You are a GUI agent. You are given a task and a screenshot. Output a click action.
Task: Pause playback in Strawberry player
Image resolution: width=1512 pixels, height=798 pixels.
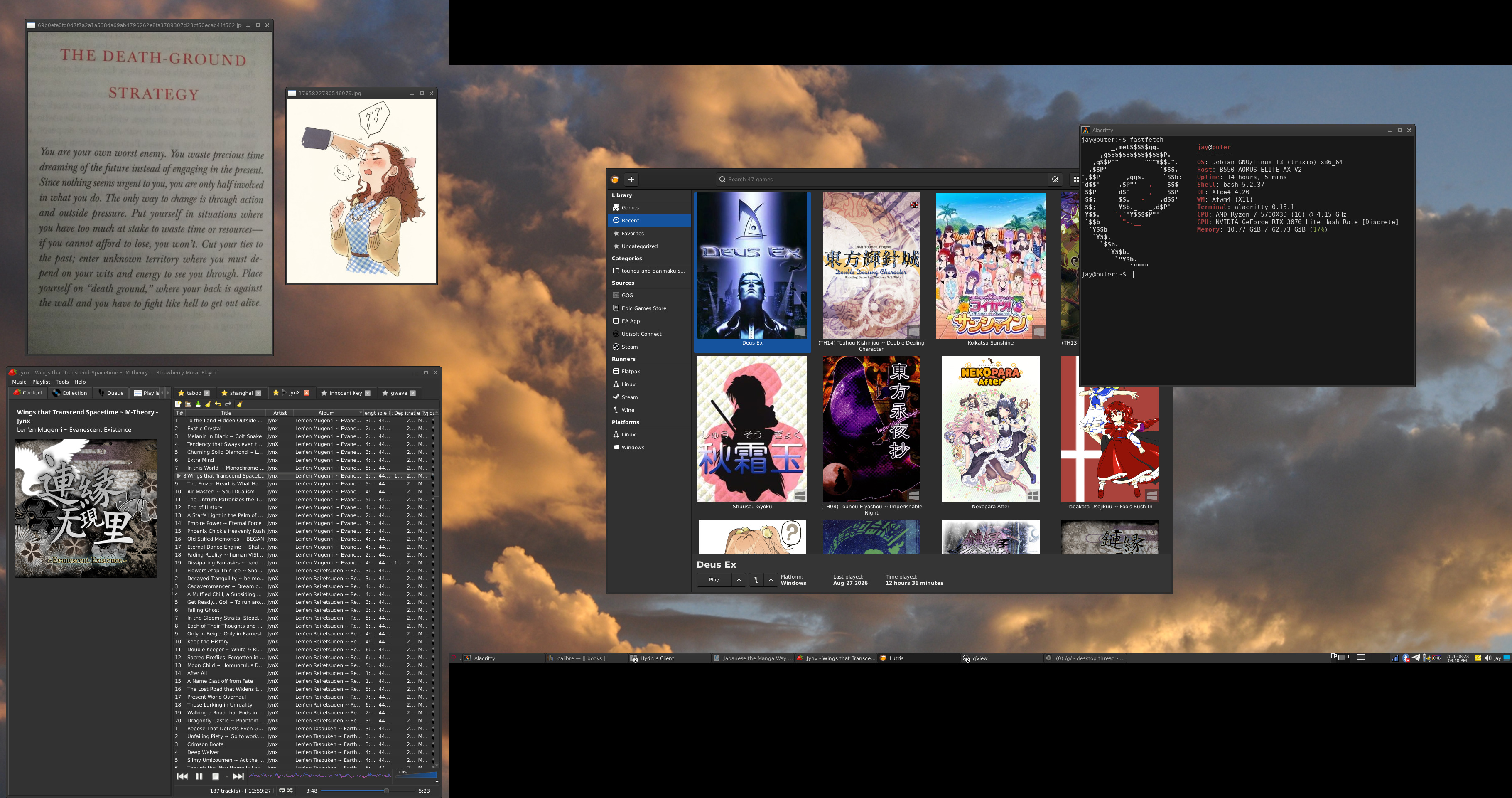tap(199, 776)
